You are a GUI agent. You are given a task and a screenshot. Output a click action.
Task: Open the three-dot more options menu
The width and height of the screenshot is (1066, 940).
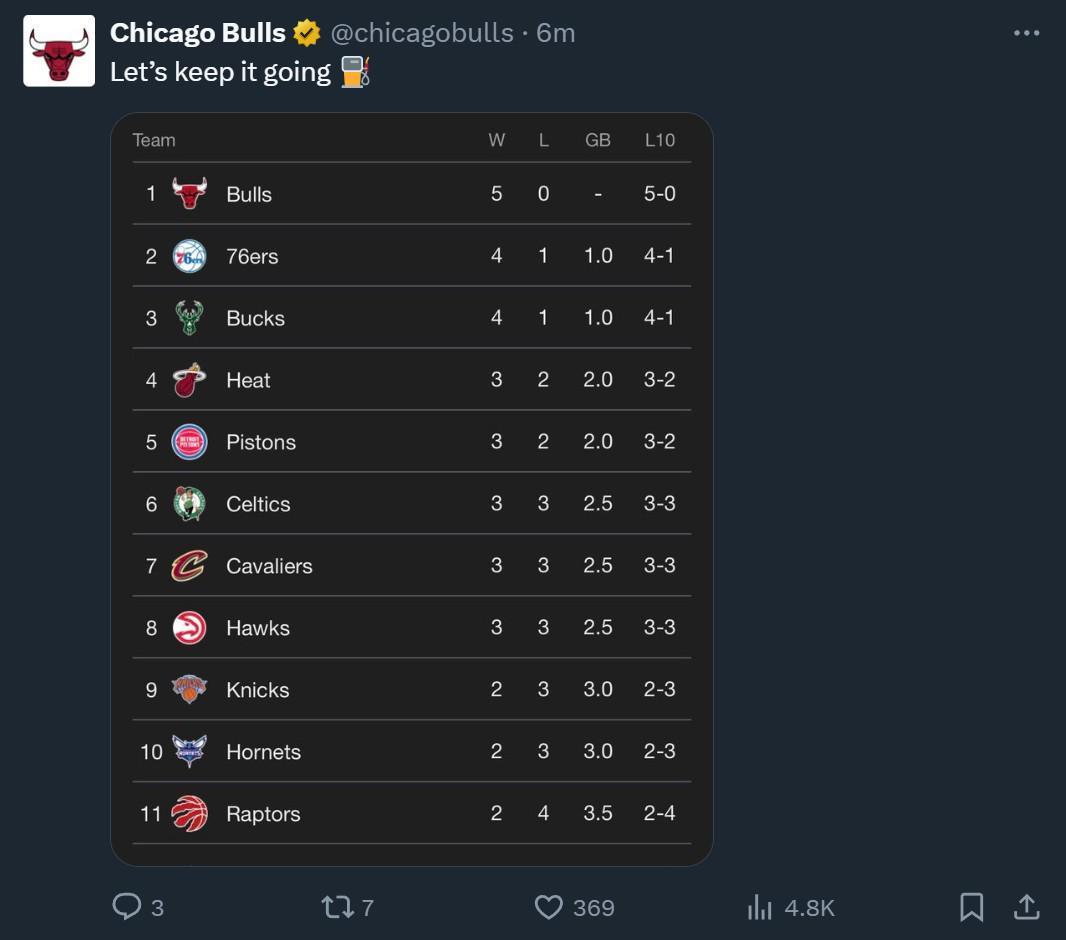pyautogui.click(x=1026, y=33)
